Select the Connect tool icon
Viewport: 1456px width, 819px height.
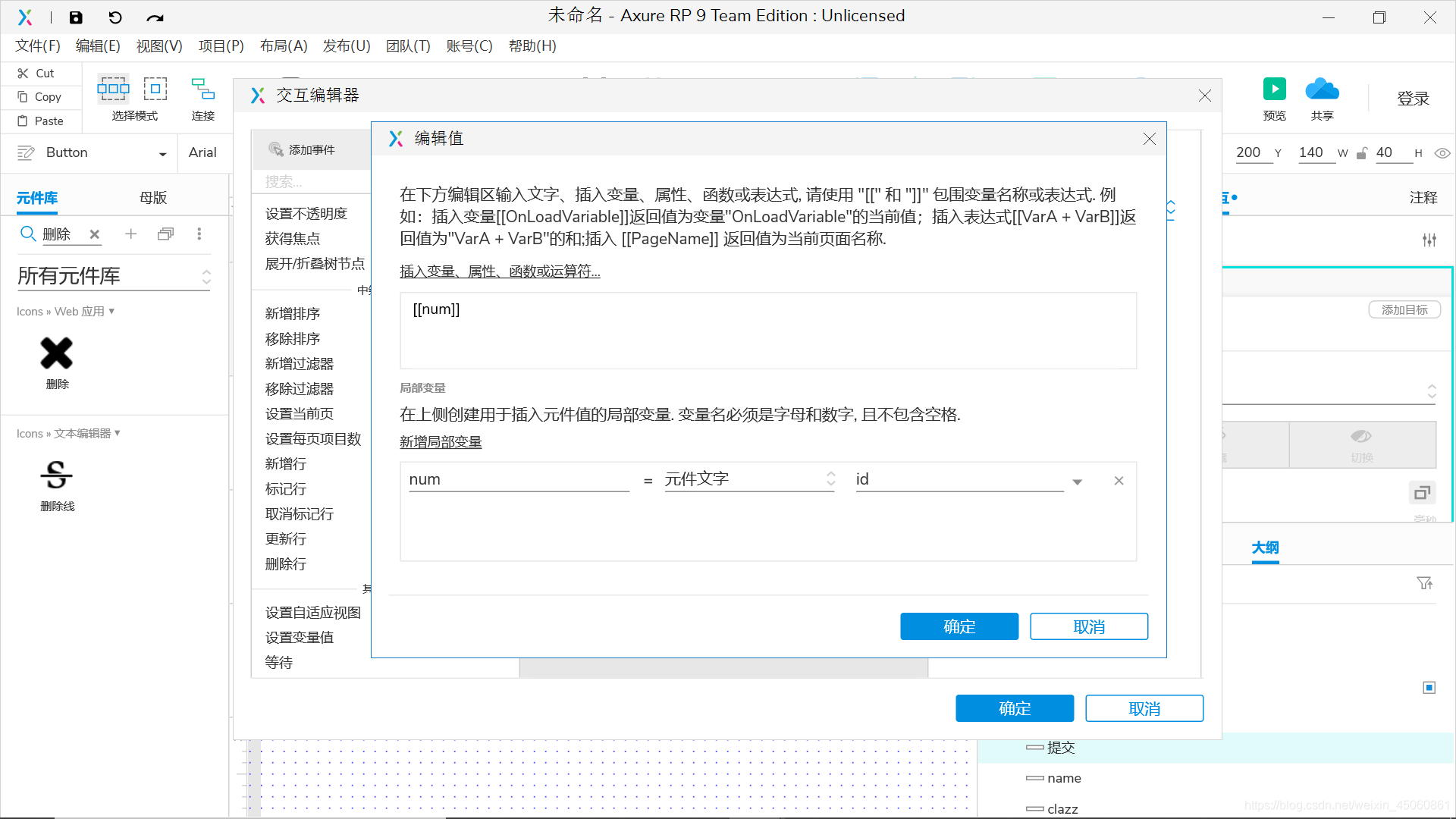pos(202,89)
